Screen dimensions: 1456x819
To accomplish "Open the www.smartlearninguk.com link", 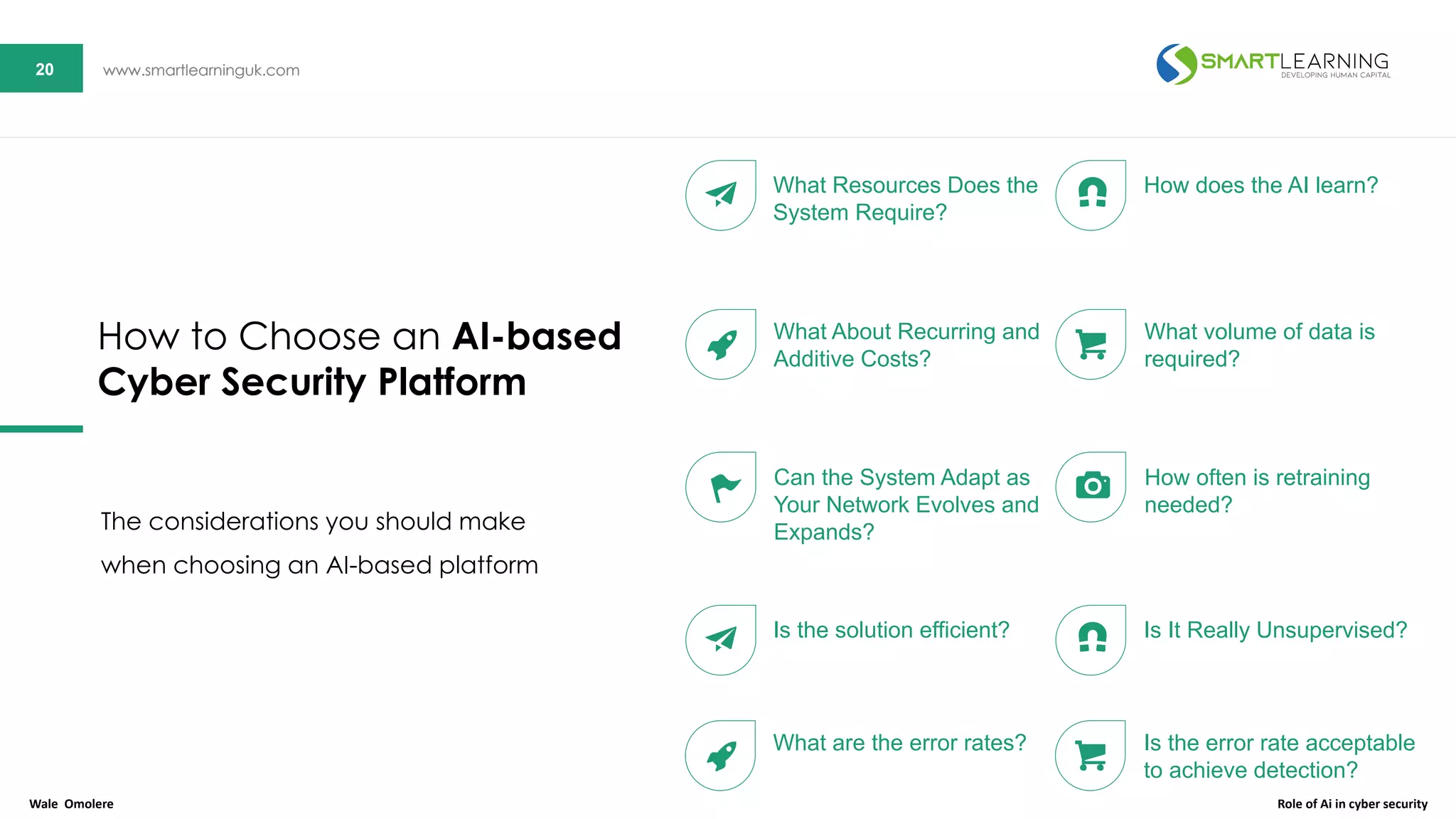I will (201, 70).
